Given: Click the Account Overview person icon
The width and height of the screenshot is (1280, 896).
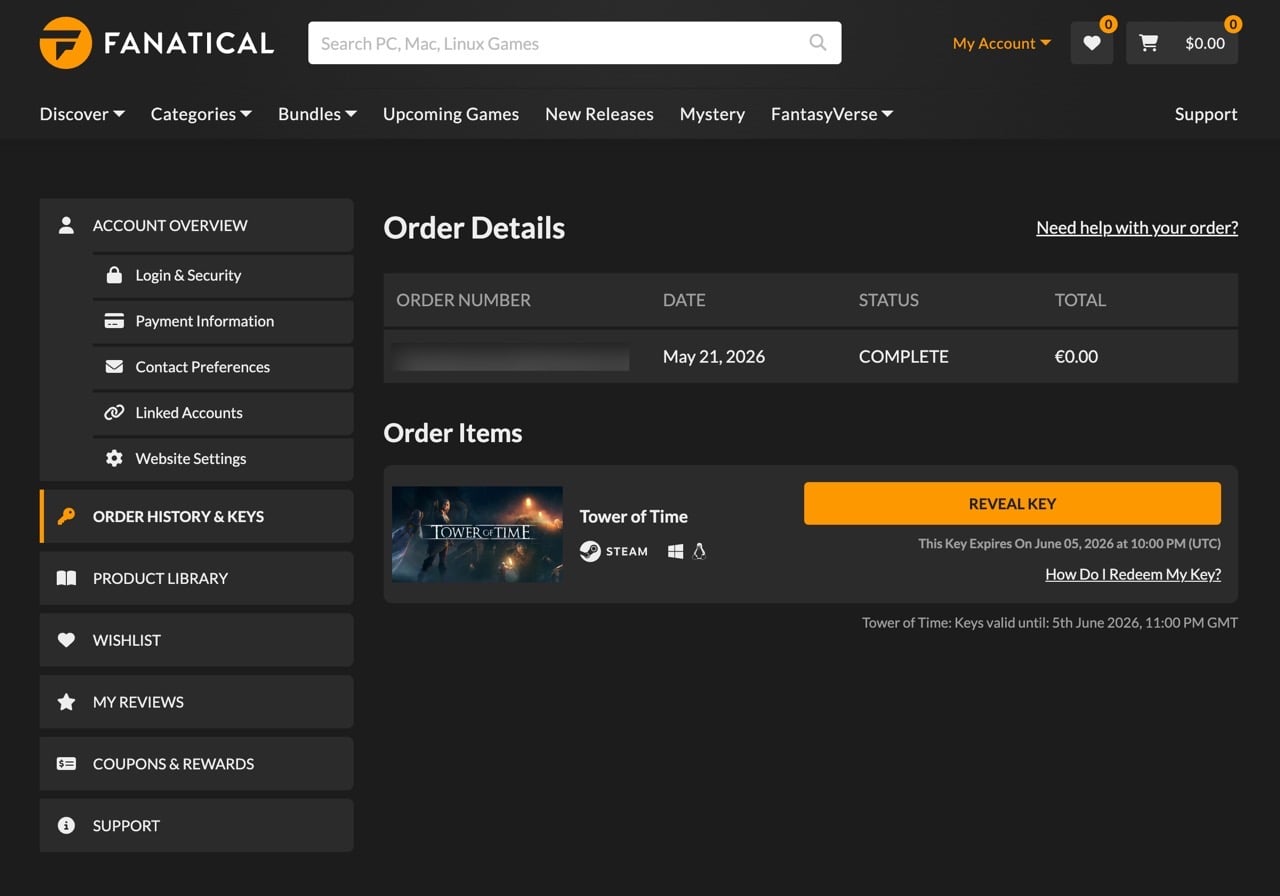Looking at the screenshot, I should [66, 225].
